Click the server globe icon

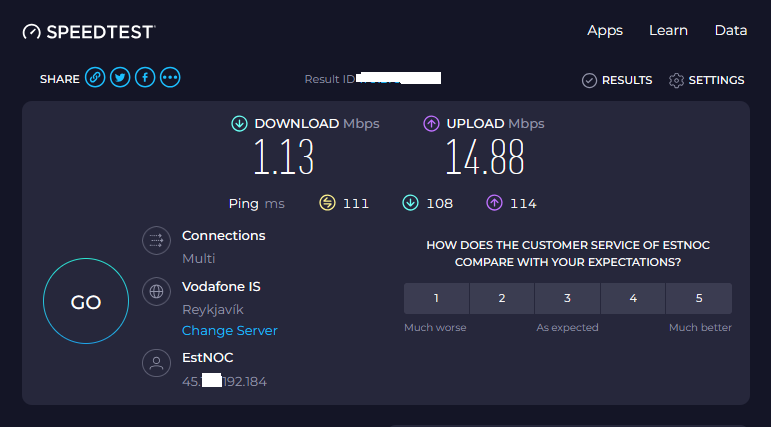coord(156,291)
